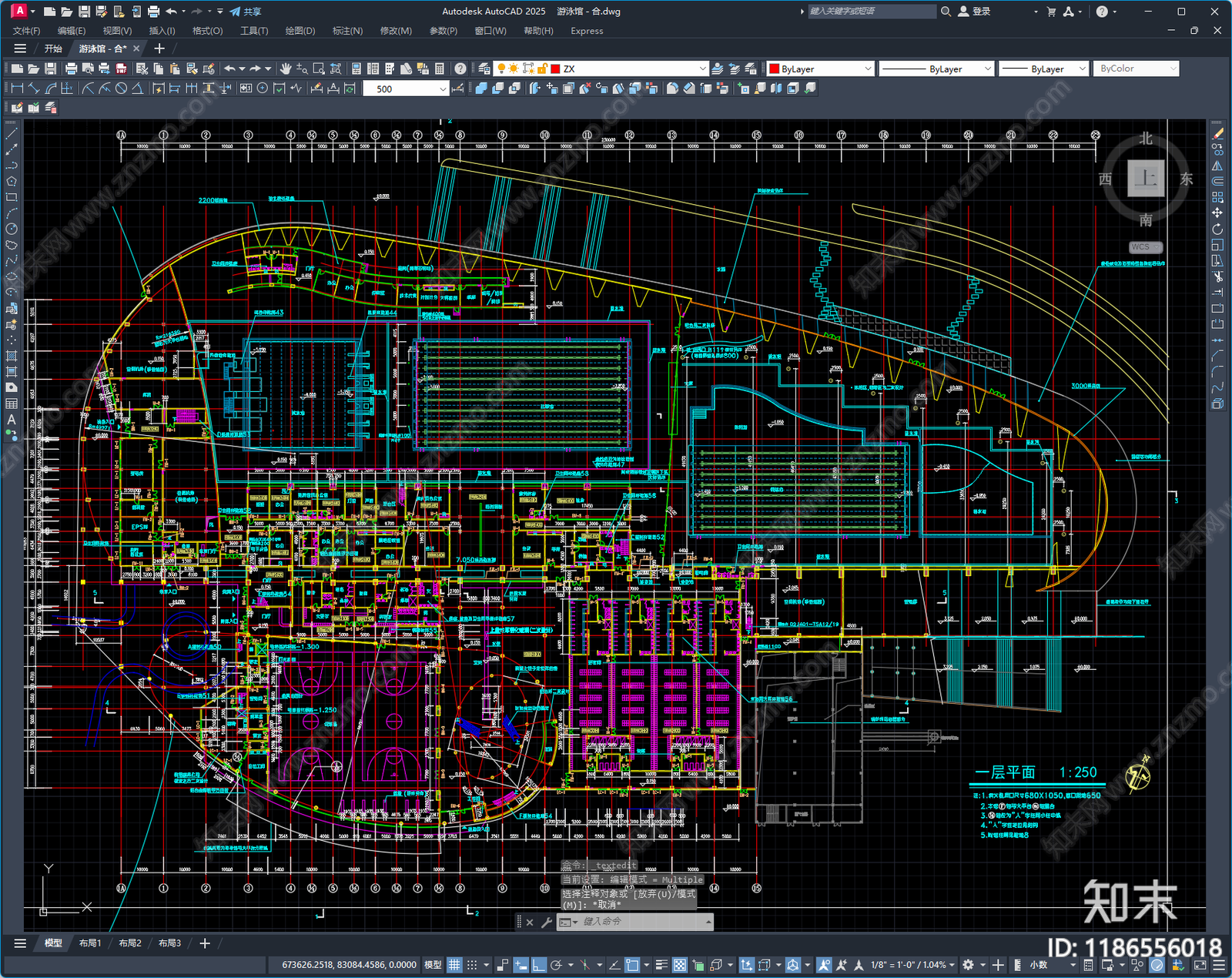Image resolution: width=1232 pixels, height=978 pixels.
Task: Select the Move tool in modify toolbar
Action: click(1217, 213)
